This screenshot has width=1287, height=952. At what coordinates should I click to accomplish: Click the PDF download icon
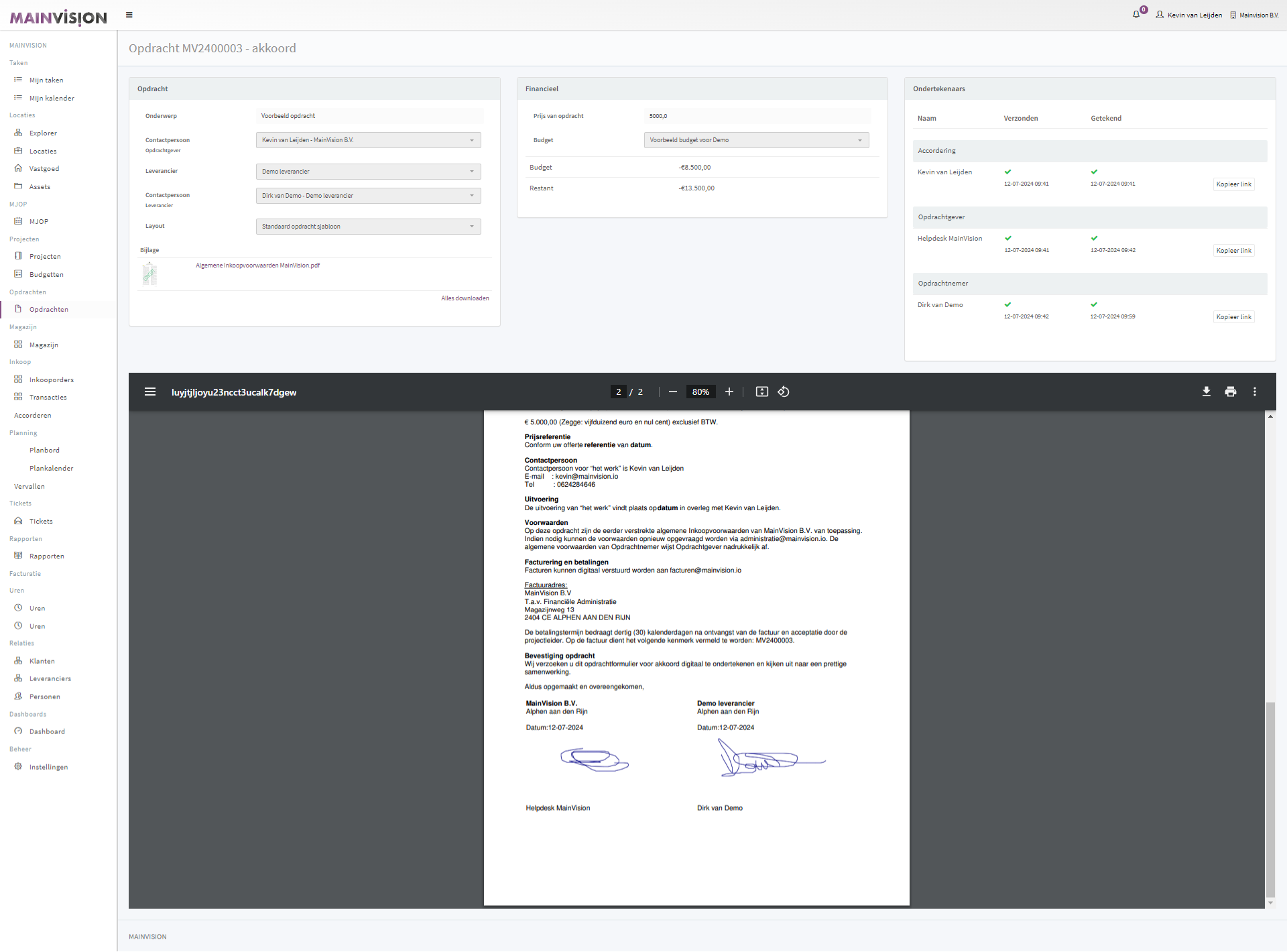coord(1206,392)
